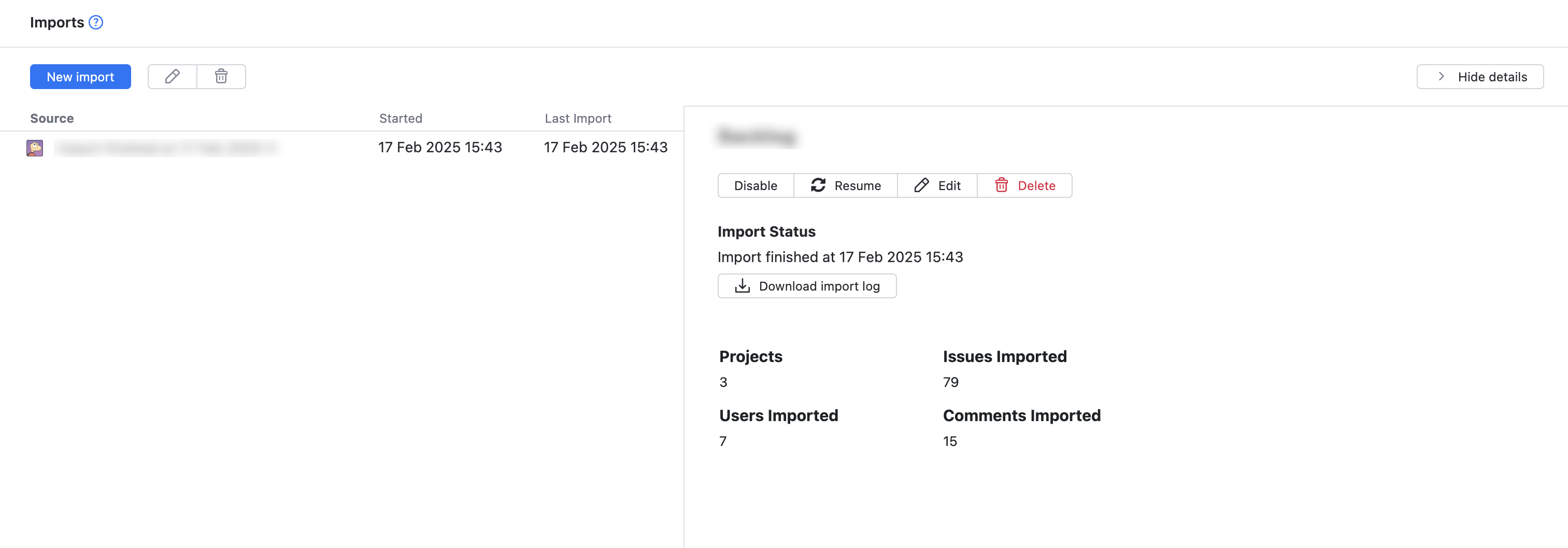Click the Last Import column header
1568x548 pixels.
[578, 118]
